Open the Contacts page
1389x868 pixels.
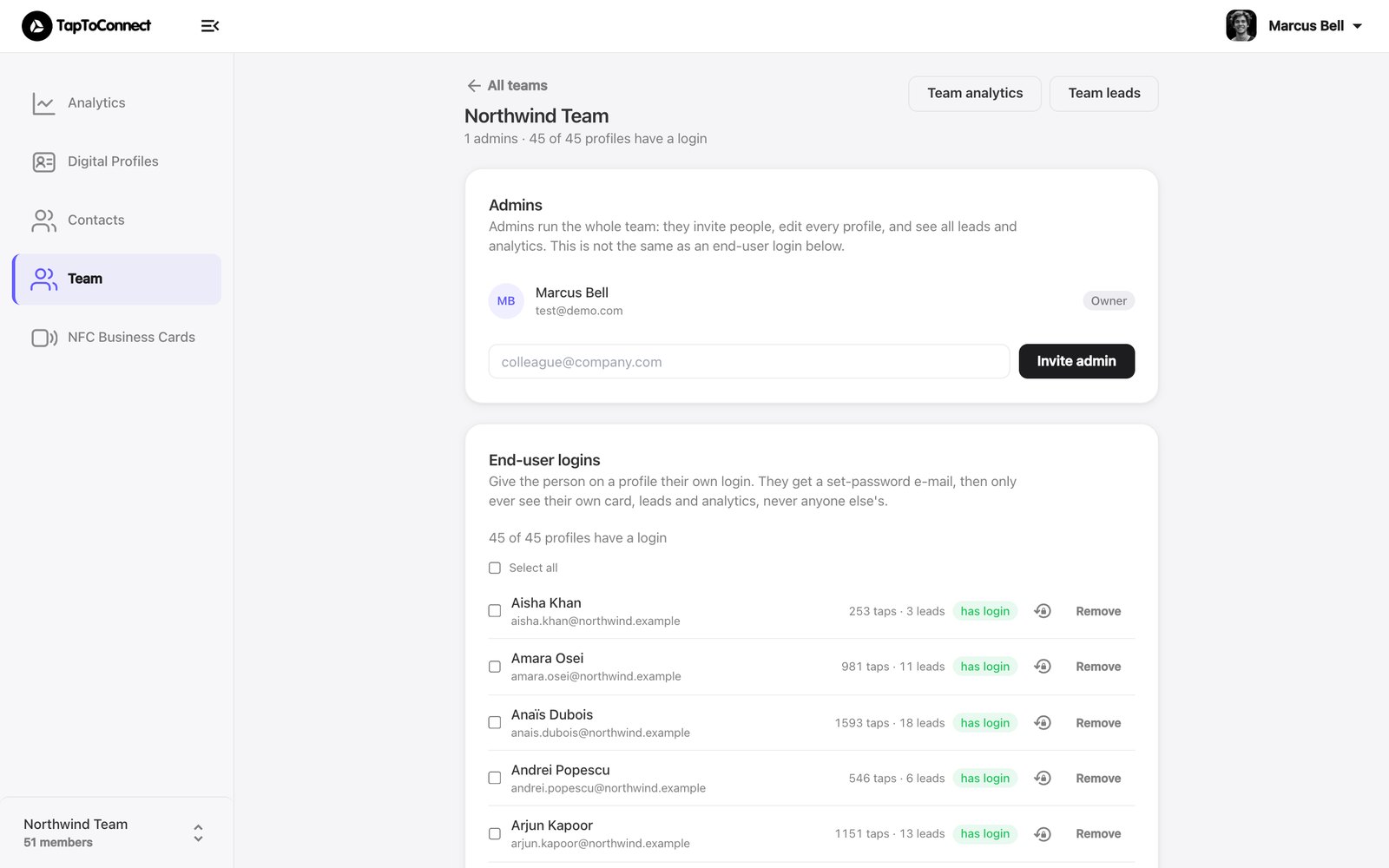pos(116,220)
